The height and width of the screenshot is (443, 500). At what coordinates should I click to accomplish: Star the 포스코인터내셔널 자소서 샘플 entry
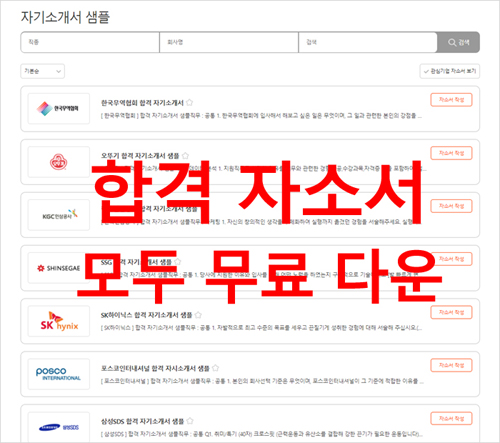coord(215,368)
